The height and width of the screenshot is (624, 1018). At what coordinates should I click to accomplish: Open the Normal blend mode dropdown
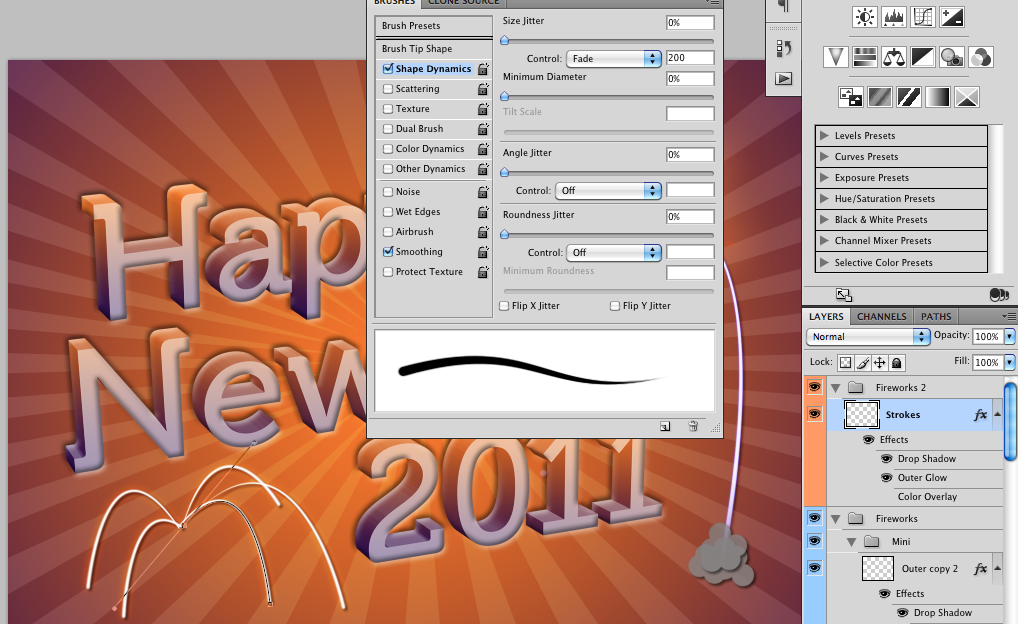(868, 337)
